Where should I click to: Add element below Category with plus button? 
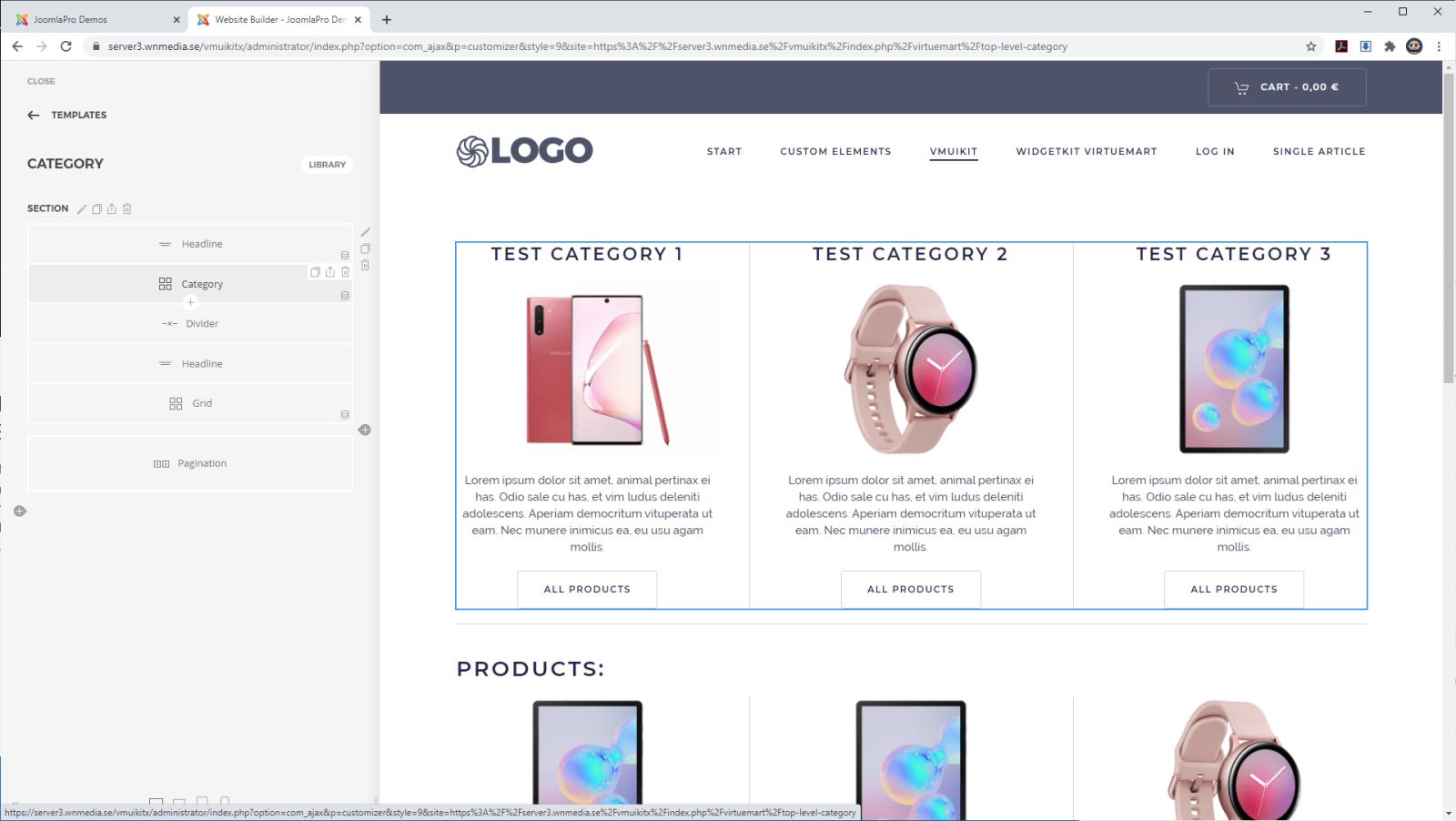click(190, 302)
